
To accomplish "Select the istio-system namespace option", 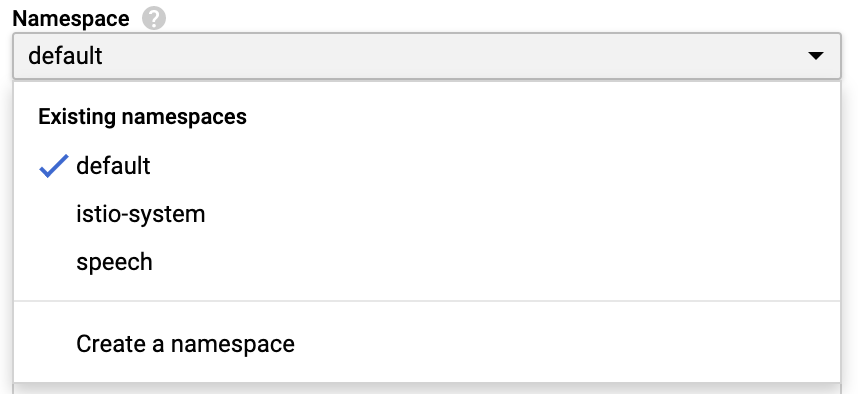I will click(427, 214).
